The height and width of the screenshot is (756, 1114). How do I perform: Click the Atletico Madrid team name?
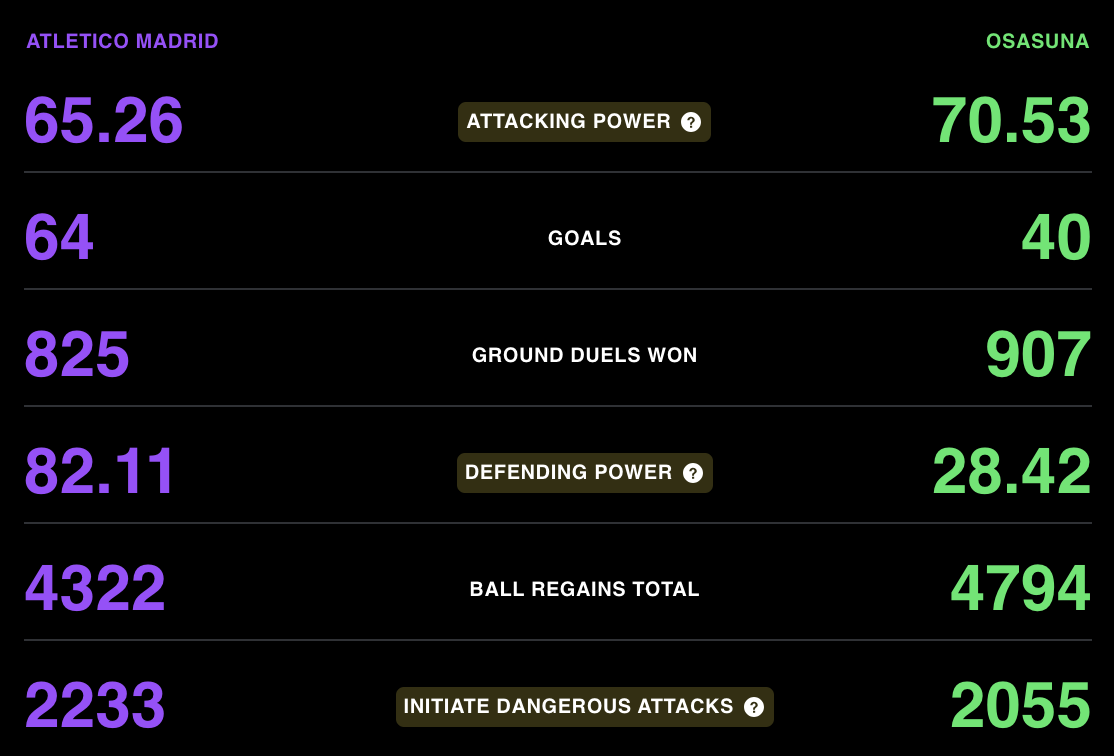click(122, 41)
